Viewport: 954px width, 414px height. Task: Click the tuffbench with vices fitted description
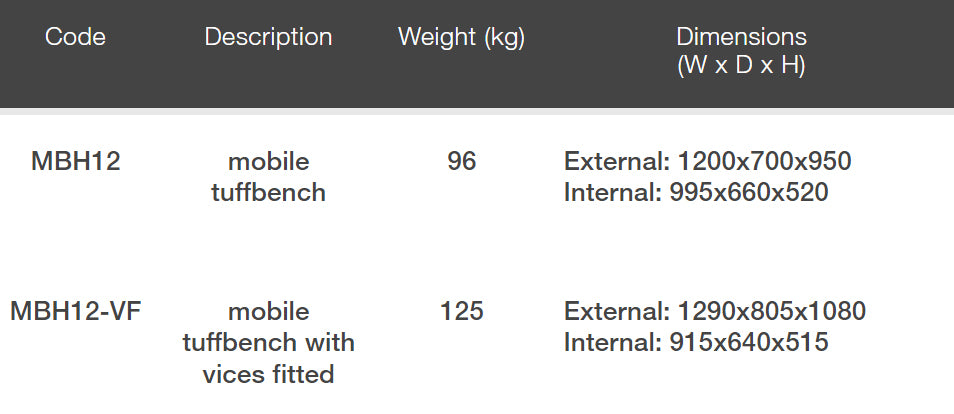pos(268,343)
